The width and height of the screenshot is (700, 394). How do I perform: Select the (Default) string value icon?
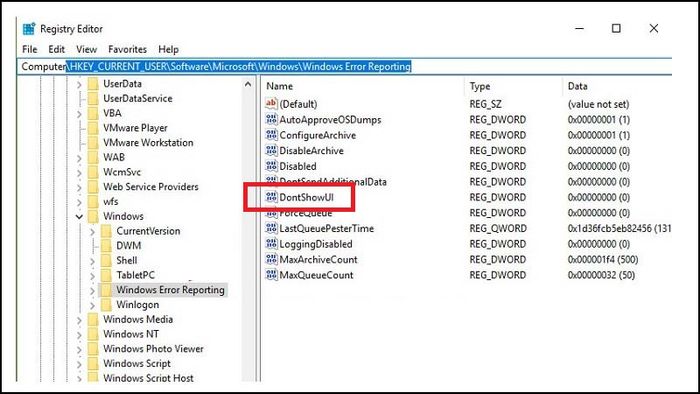[x=271, y=104]
